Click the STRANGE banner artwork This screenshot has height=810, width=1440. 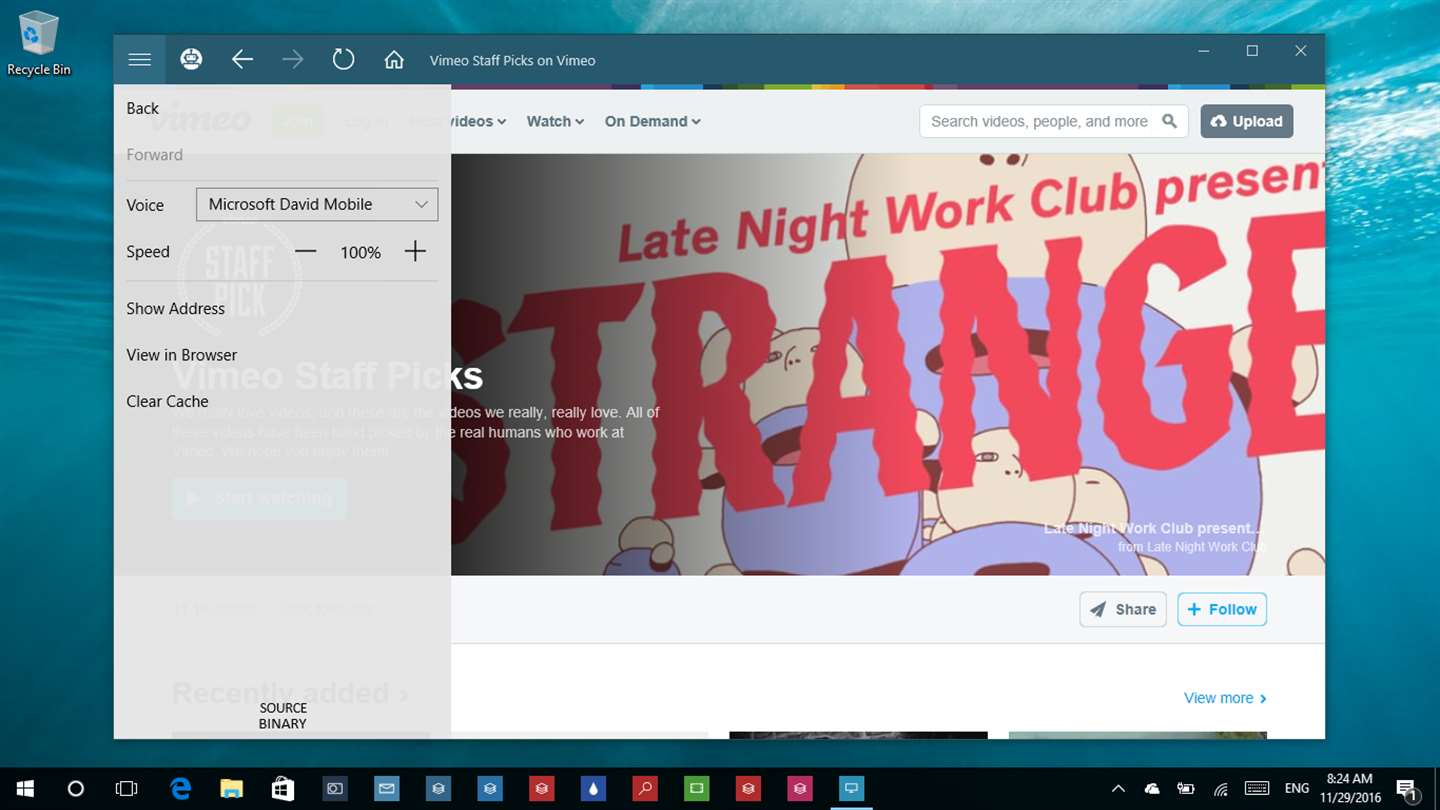(x=888, y=364)
